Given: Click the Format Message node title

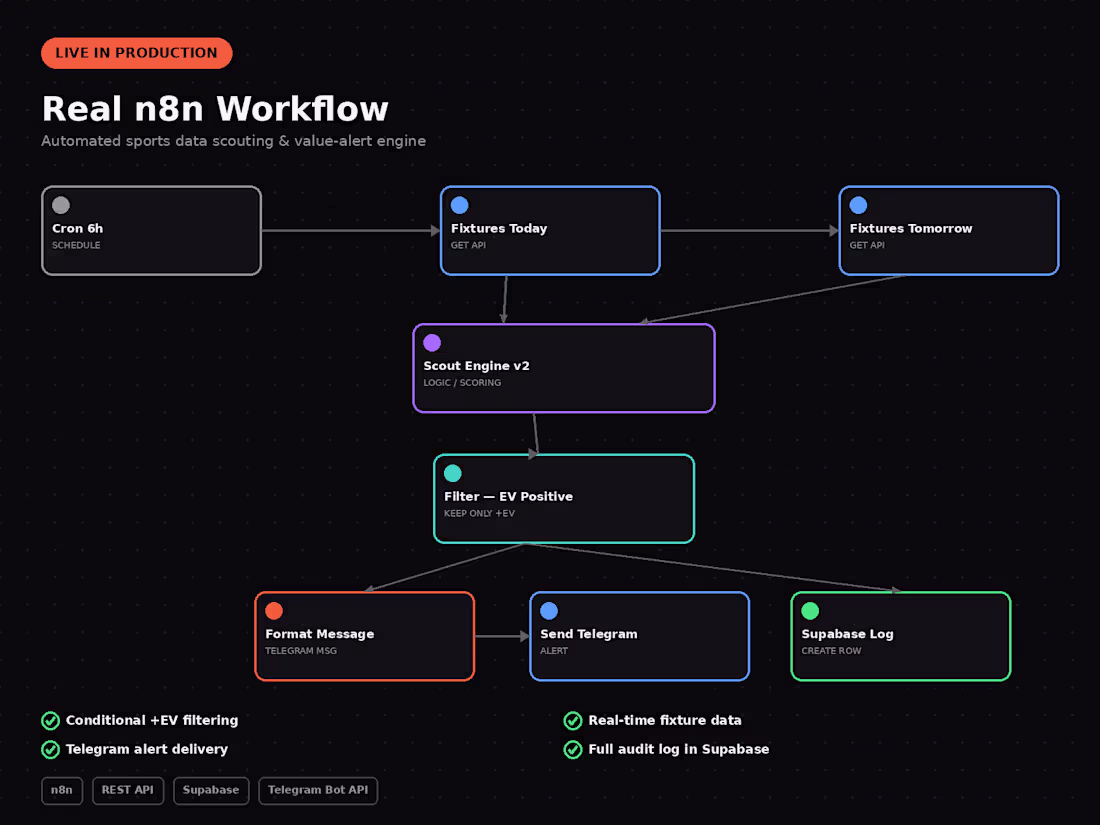Looking at the screenshot, I should coord(320,634).
